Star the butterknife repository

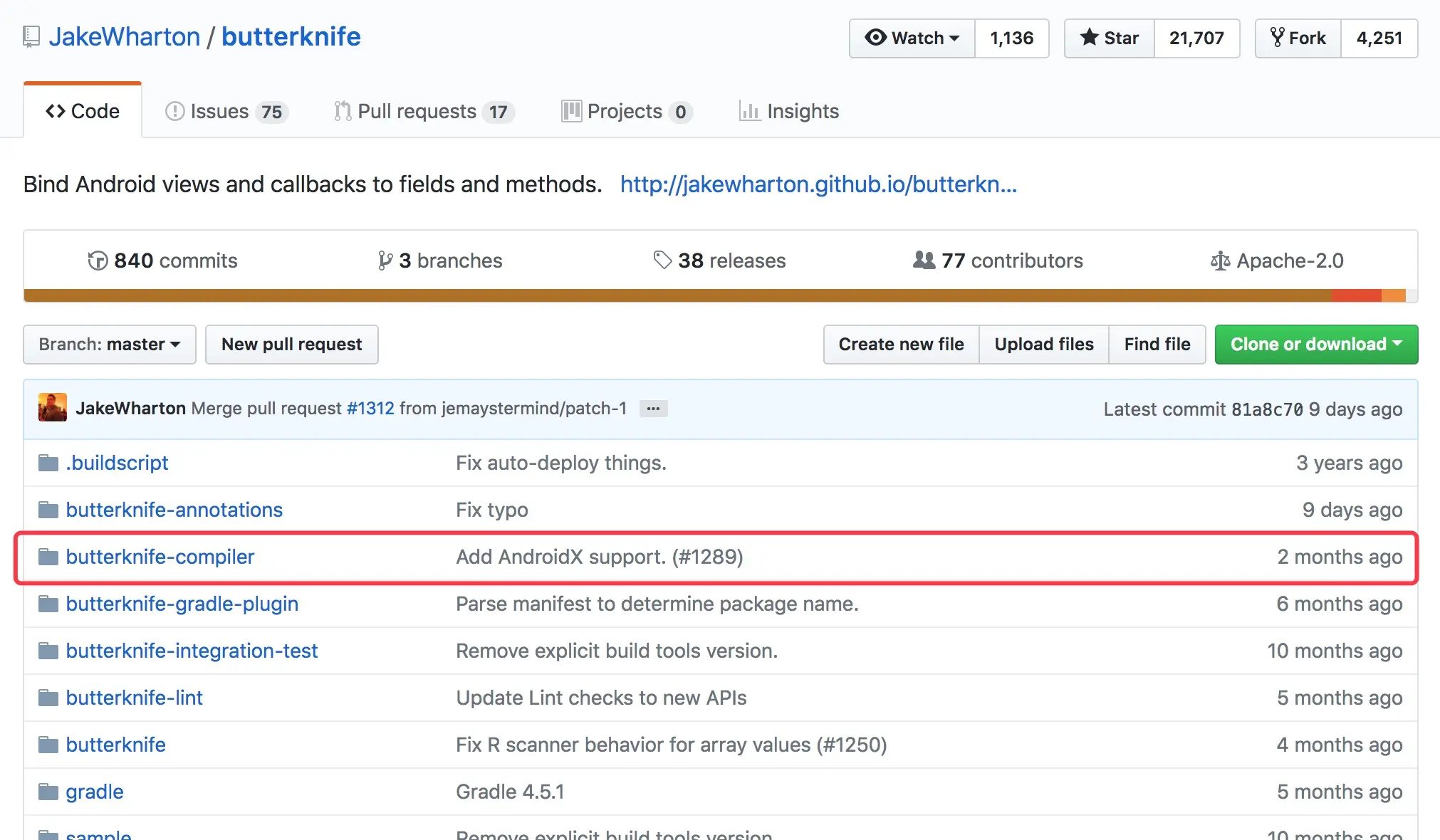(1109, 38)
